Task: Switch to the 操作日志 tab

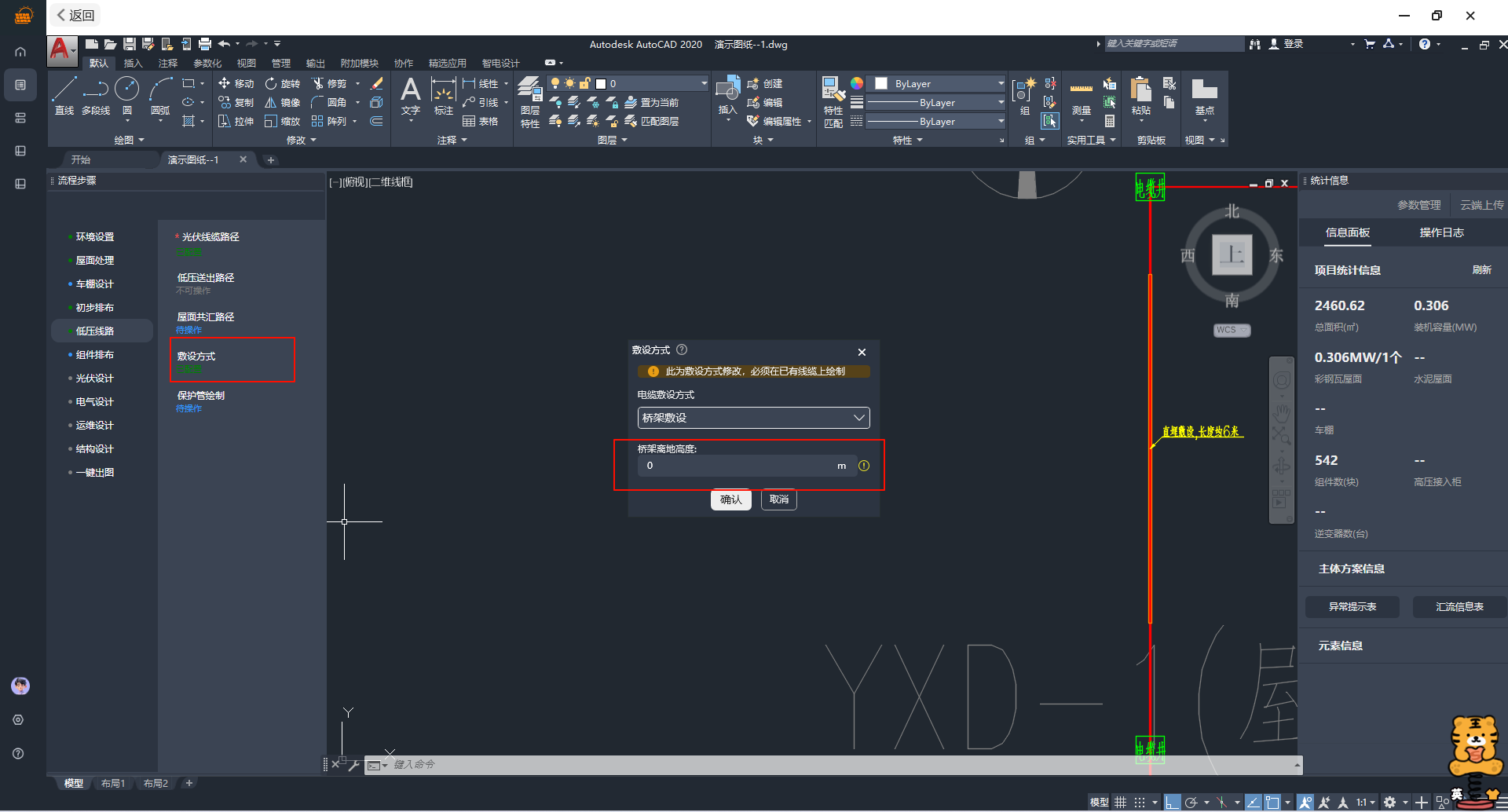Action: pos(1441,232)
